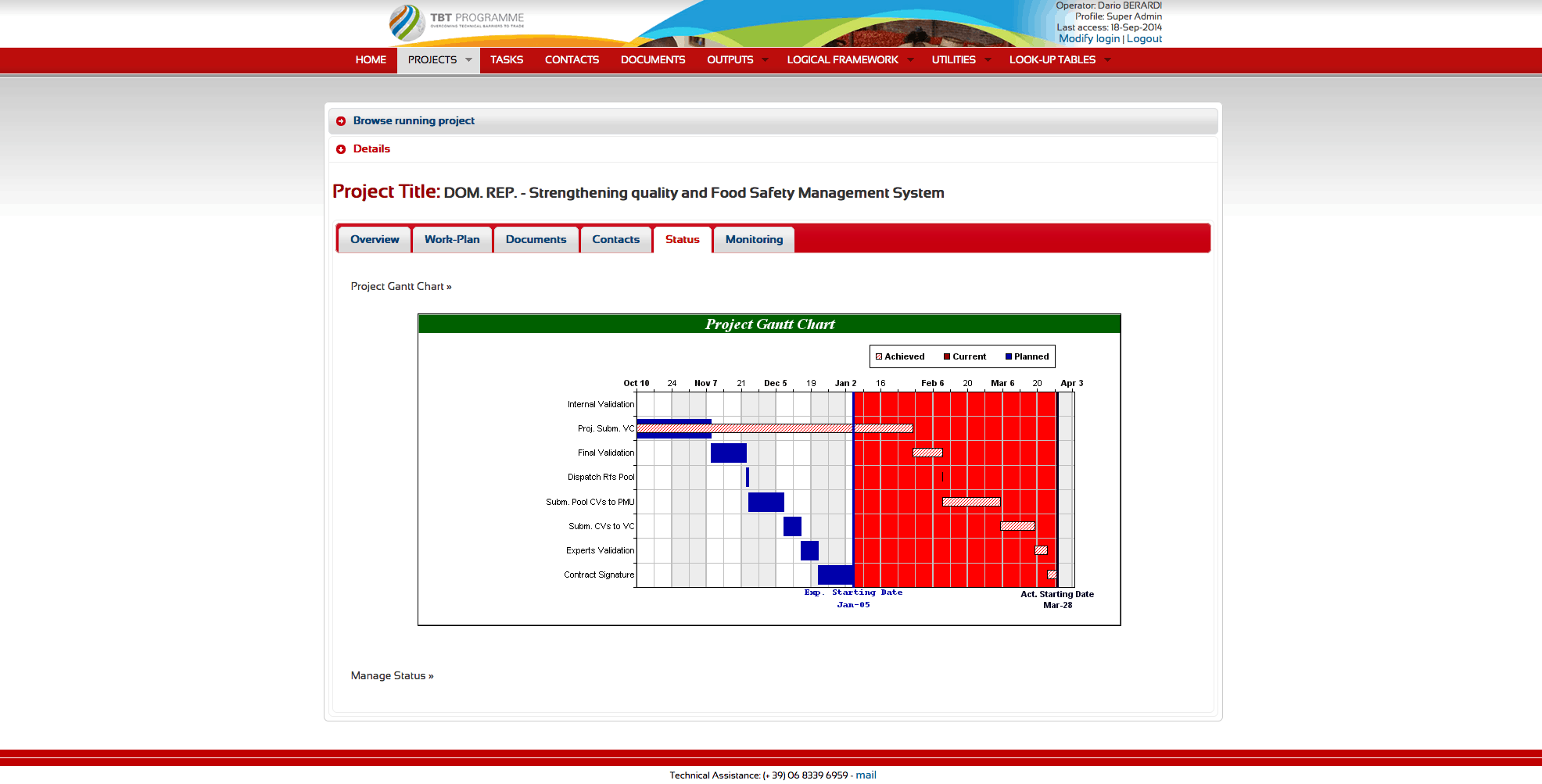Click the hatched achieved bar for Proj. Subm. VC
1542x784 pixels.
[774, 428]
